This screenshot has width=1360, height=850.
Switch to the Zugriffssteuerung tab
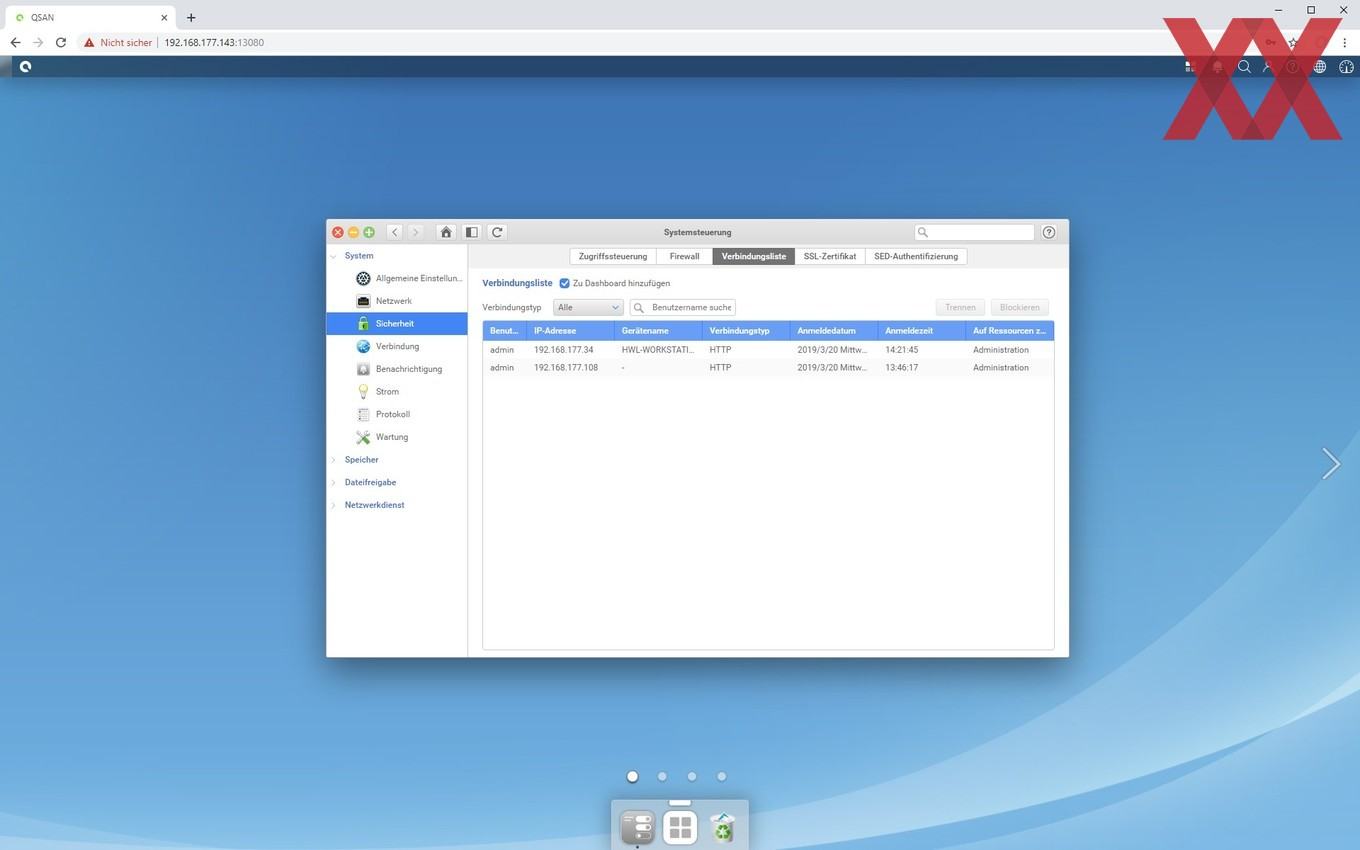(613, 256)
